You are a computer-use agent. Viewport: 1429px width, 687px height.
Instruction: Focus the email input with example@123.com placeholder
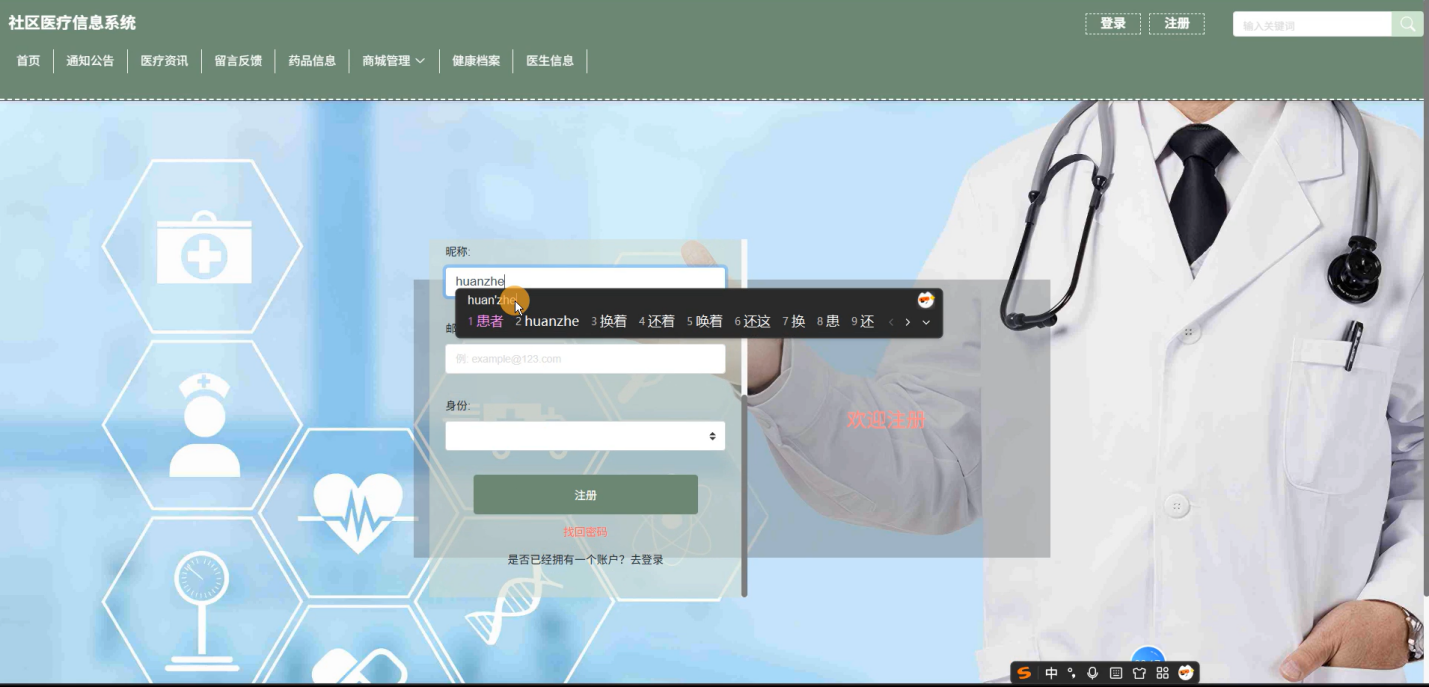pyautogui.click(x=585, y=359)
